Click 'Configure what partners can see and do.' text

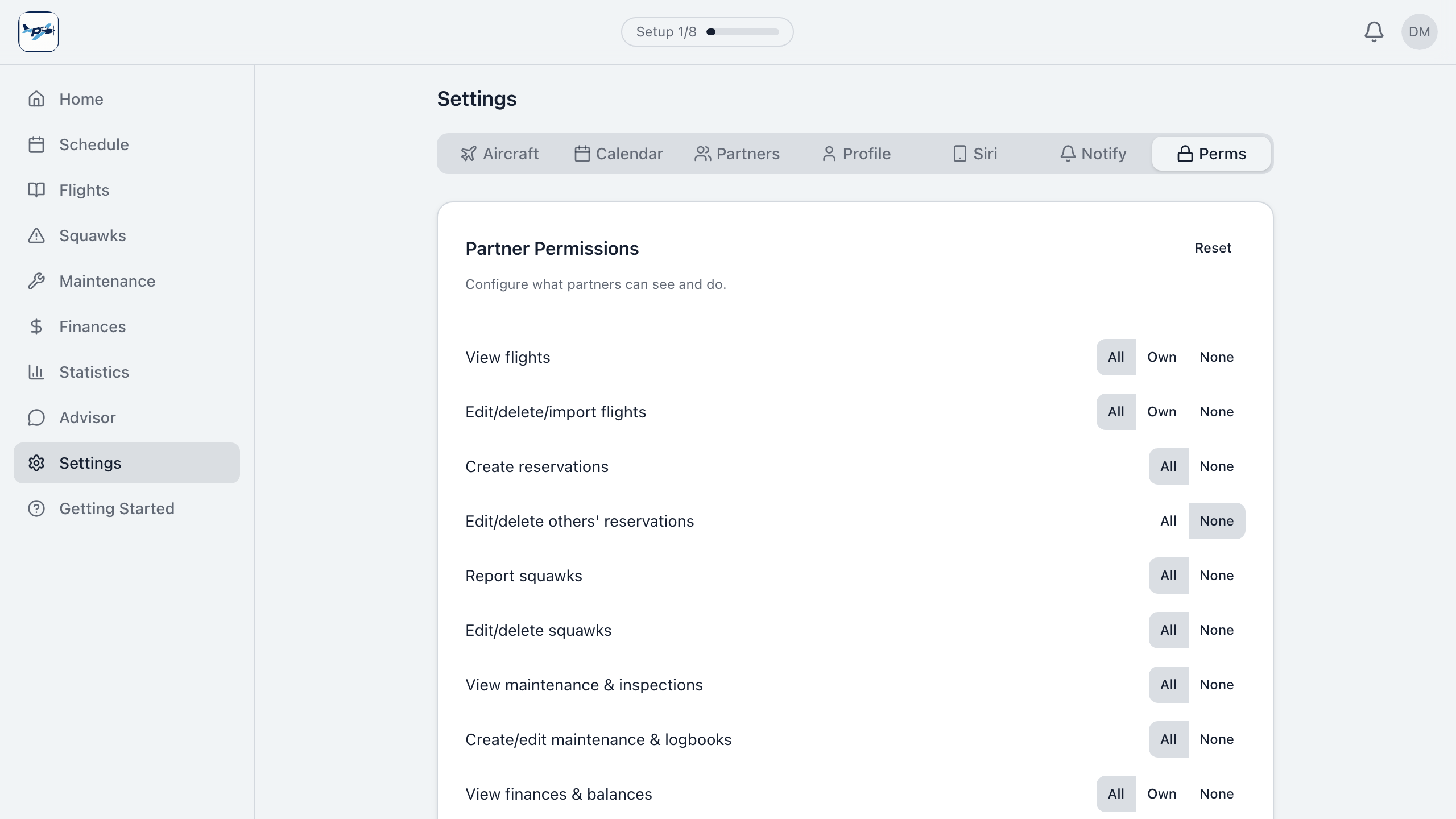pos(595,284)
